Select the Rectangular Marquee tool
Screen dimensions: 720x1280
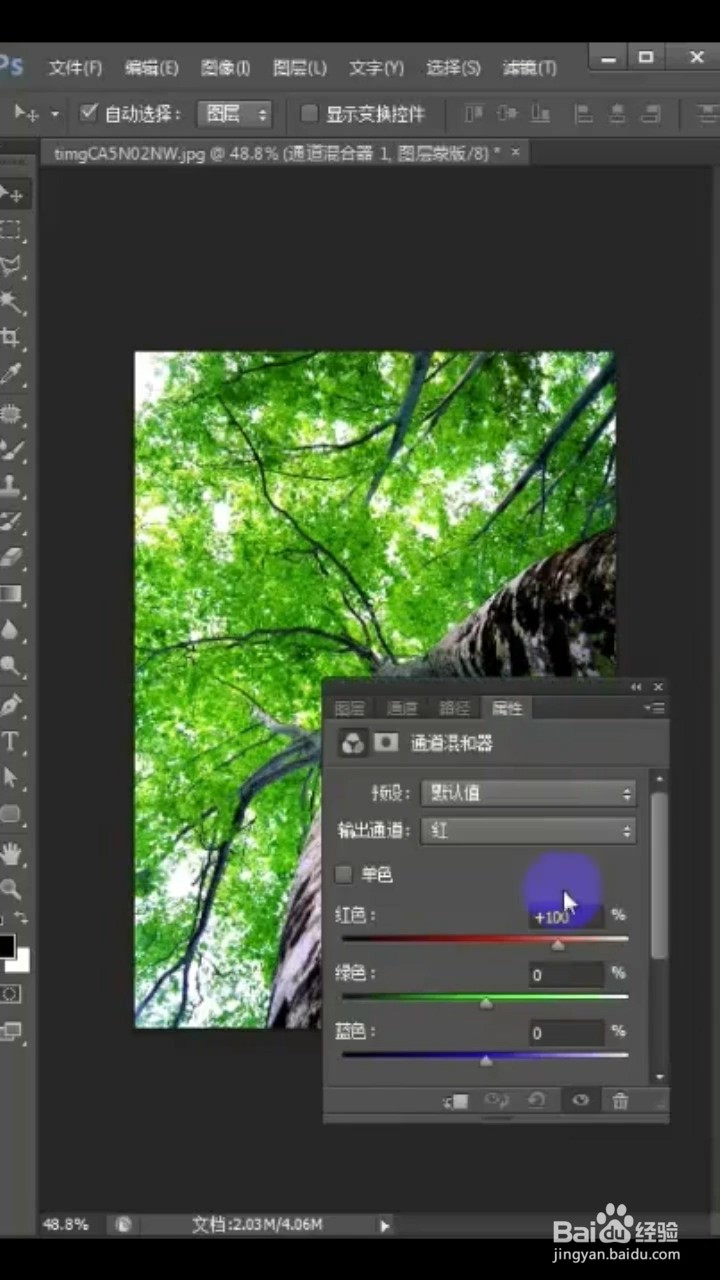[x=10, y=230]
